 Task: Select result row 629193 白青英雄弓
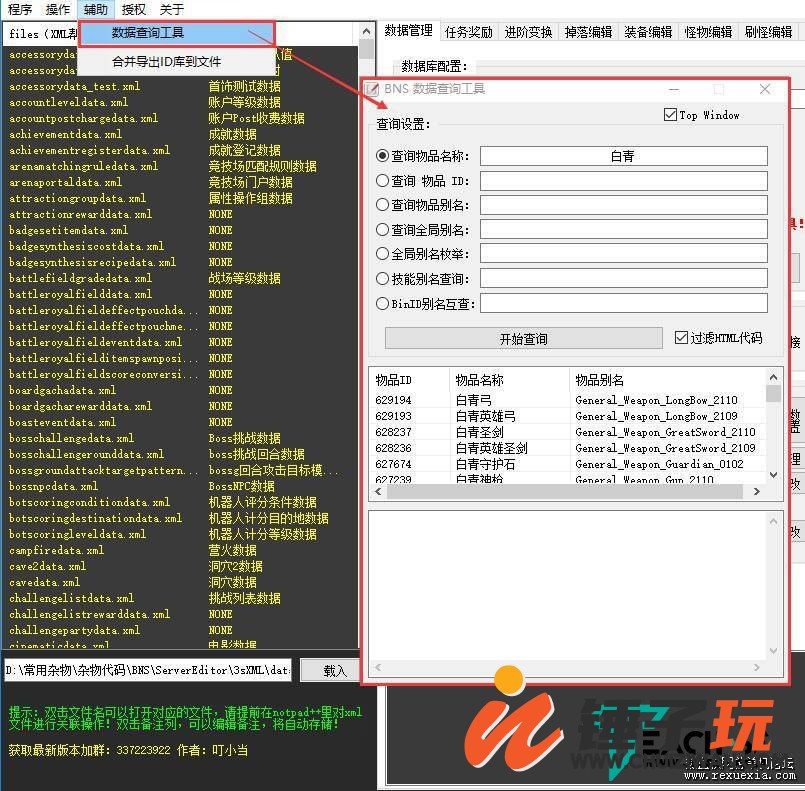(567, 416)
